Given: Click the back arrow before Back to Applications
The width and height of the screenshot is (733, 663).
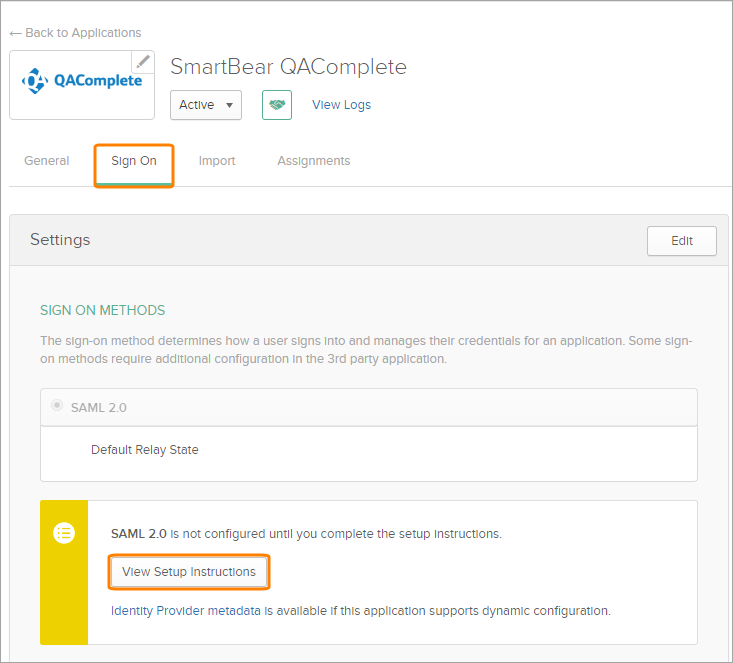Looking at the screenshot, I should 15,33.
